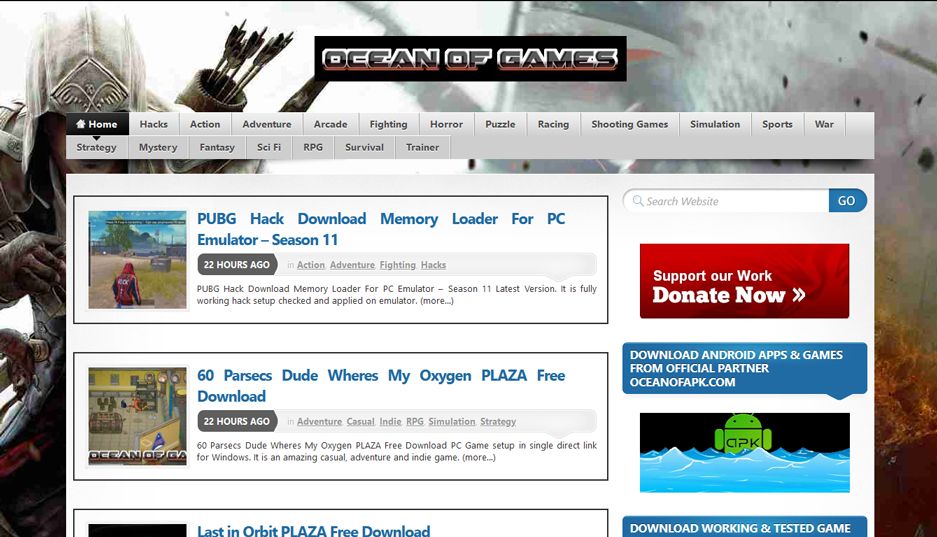Select the Adventure menu item in navigation
The width and height of the screenshot is (937, 537).
[x=267, y=124]
